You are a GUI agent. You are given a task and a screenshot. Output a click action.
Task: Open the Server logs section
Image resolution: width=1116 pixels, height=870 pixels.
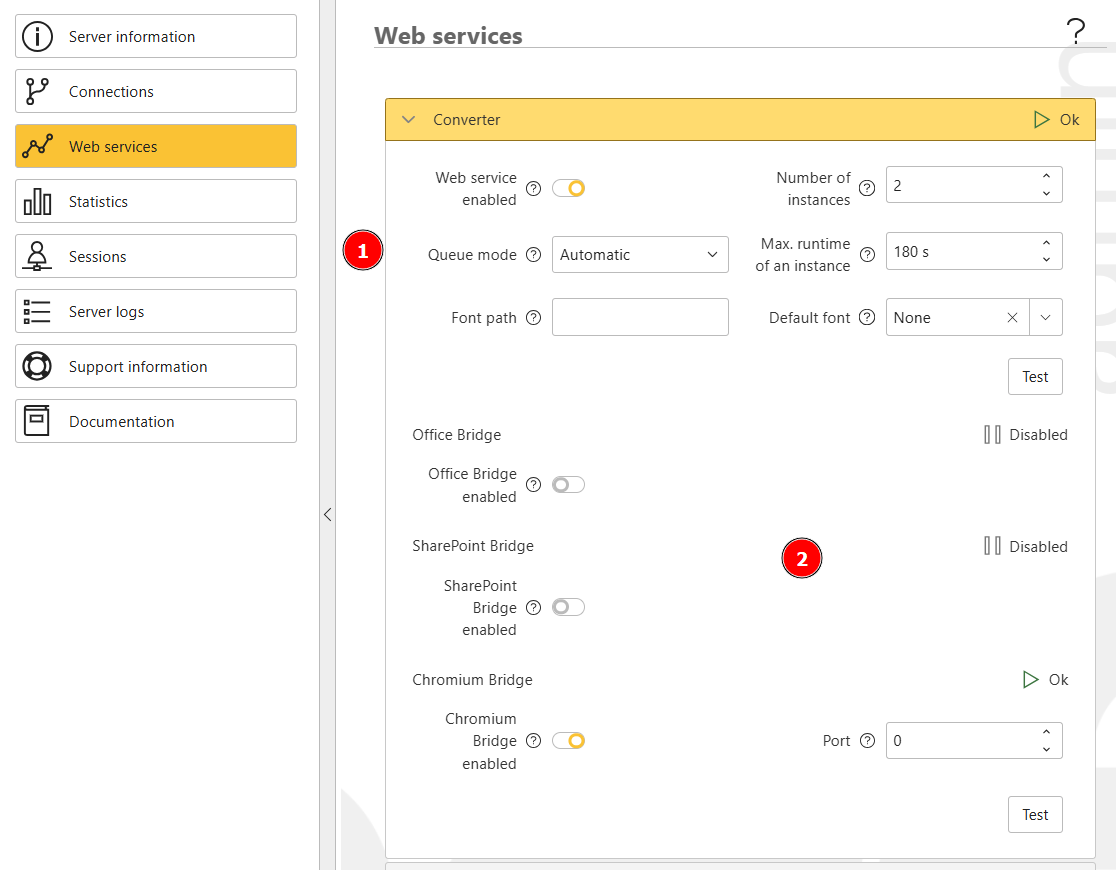click(x=155, y=311)
